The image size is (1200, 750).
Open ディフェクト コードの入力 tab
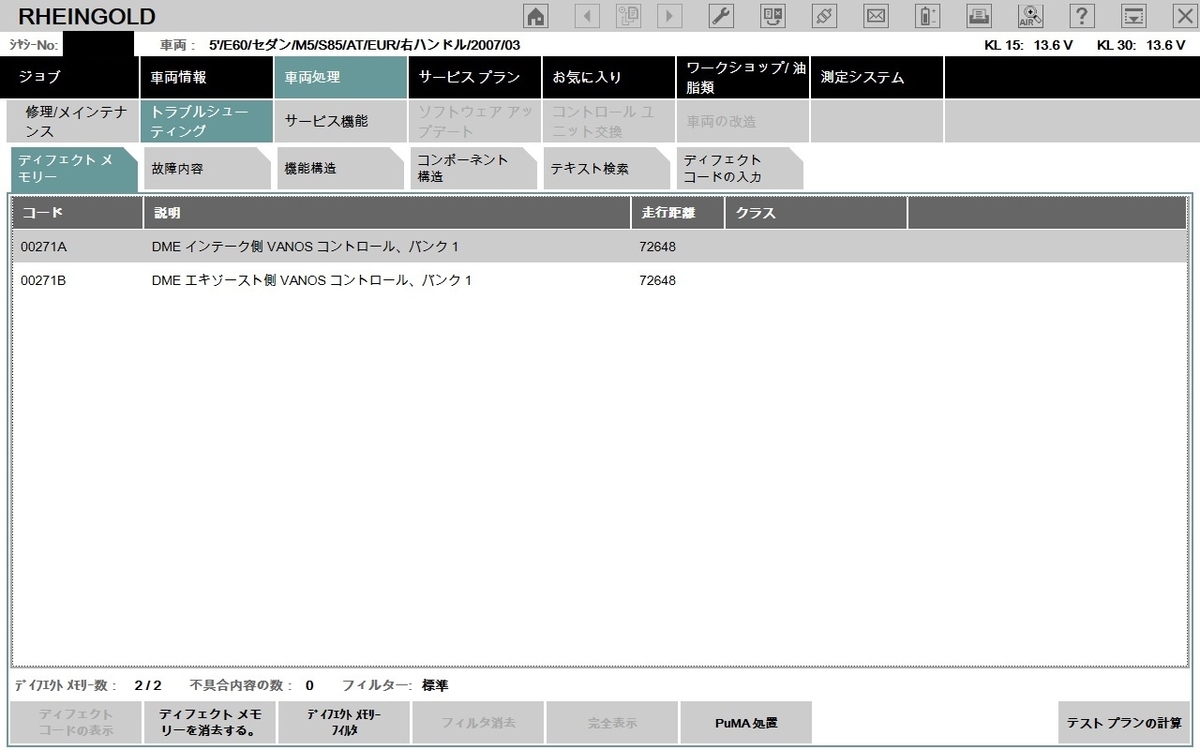click(x=740, y=169)
